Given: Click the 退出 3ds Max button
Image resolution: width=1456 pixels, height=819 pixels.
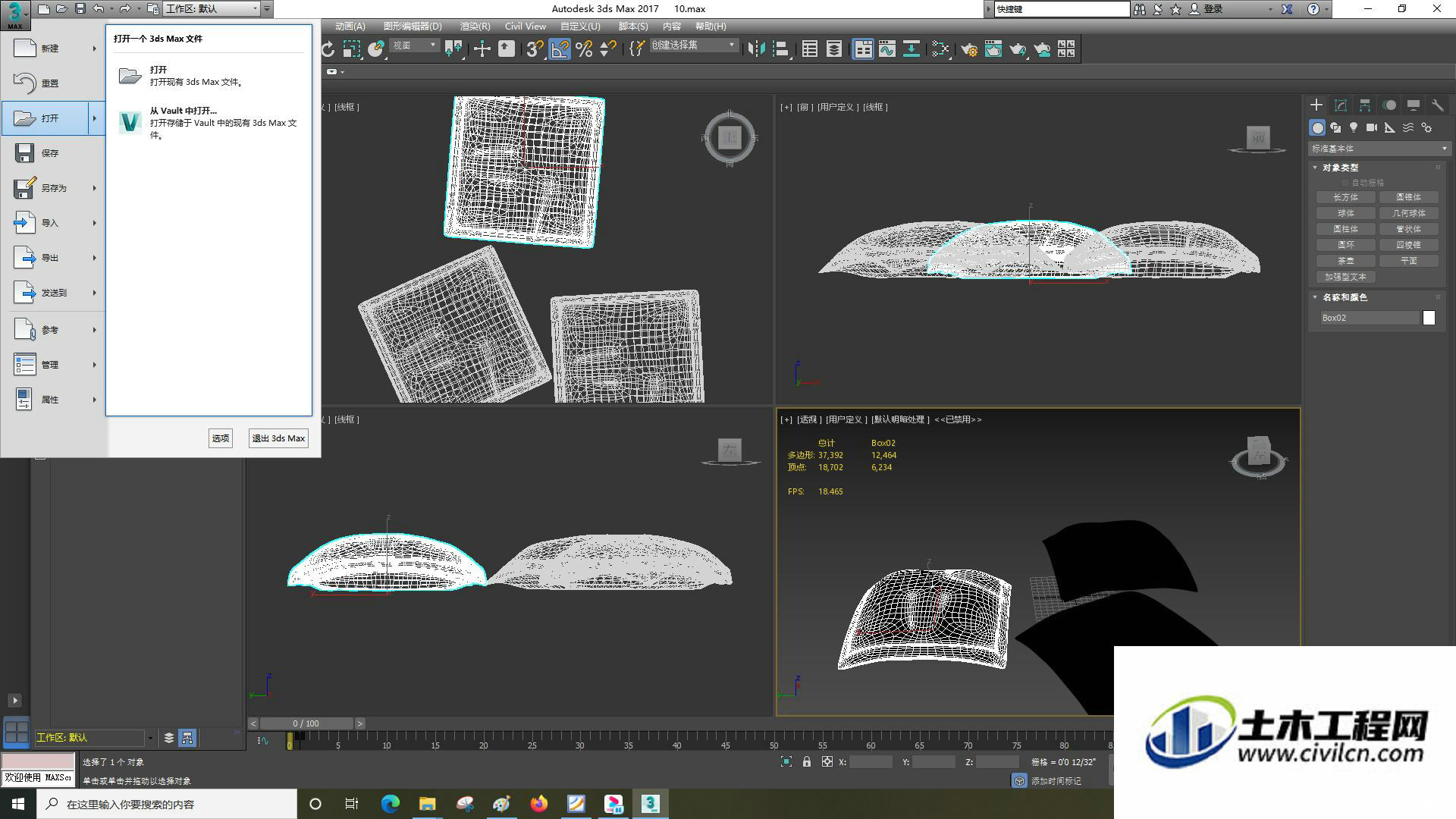Looking at the screenshot, I should [x=278, y=438].
